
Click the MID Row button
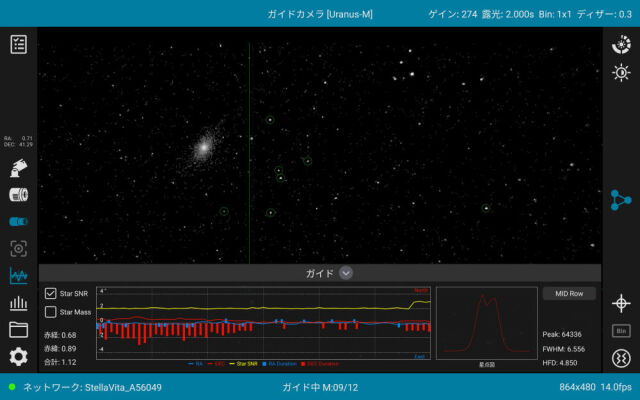[569, 294]
